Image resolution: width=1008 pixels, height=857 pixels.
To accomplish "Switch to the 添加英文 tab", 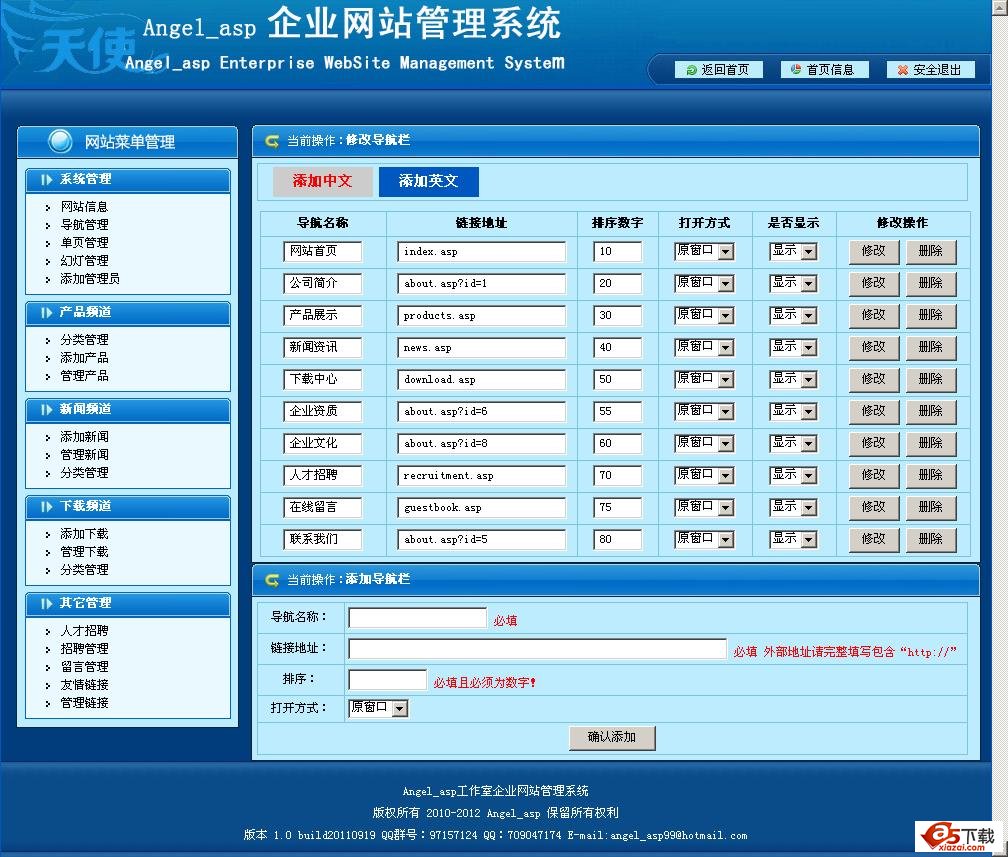I will pos(429,181).
